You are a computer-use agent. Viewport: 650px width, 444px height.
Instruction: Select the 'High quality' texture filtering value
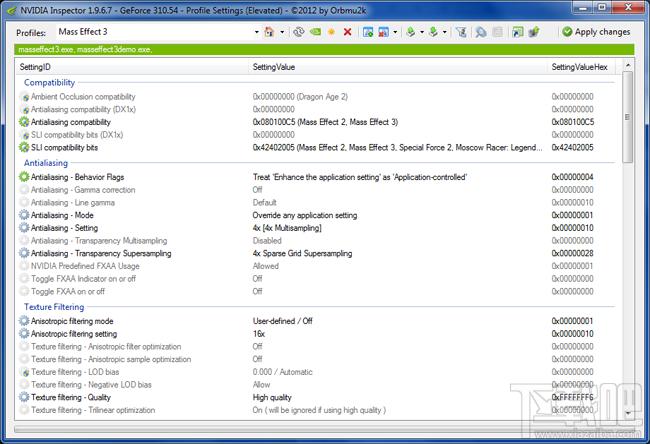tap(272, 397)
